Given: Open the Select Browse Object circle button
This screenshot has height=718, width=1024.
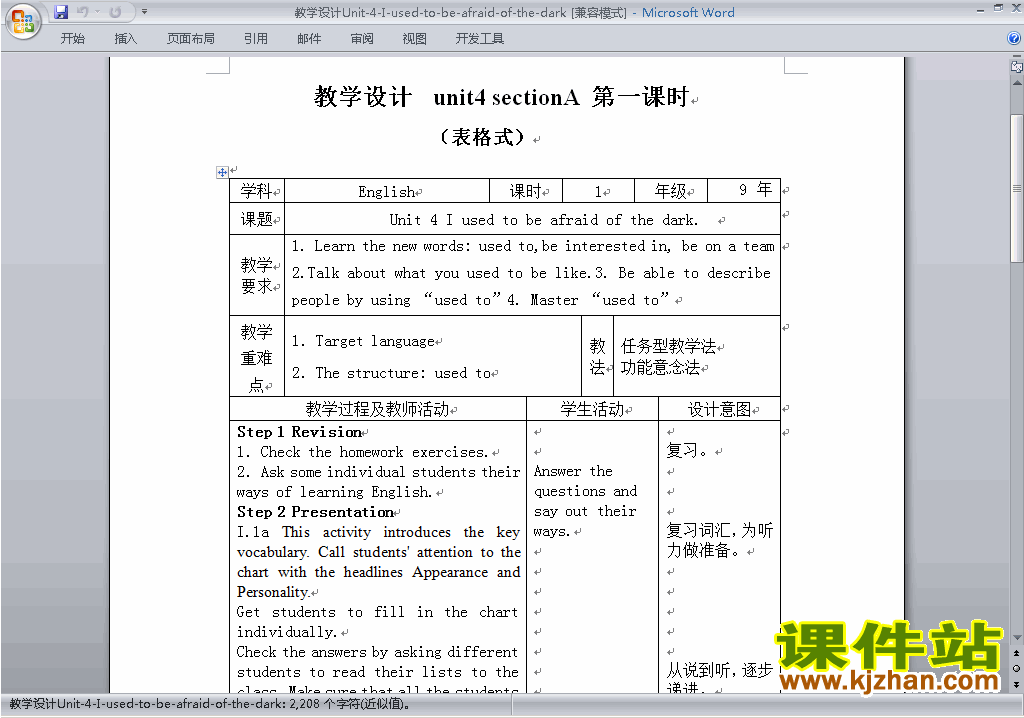Looking at the screenshot, I should pyautogui.click(x=1016, y=668).
